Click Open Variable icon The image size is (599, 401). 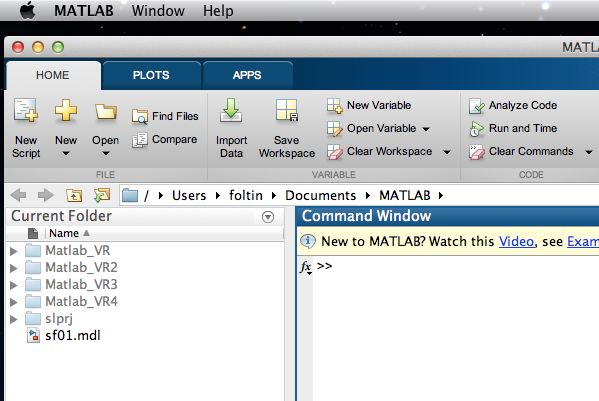334,129
